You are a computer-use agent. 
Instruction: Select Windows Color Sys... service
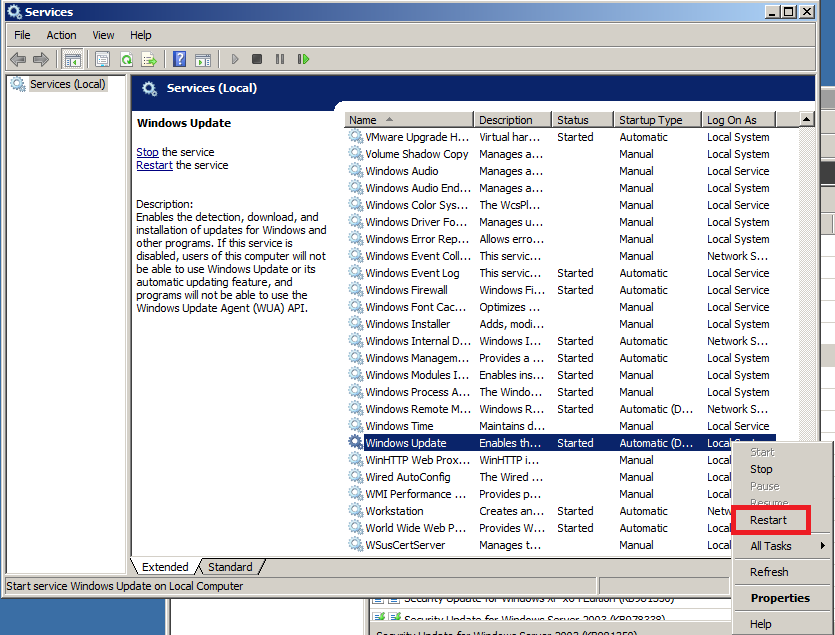click(x=559, y=205)
